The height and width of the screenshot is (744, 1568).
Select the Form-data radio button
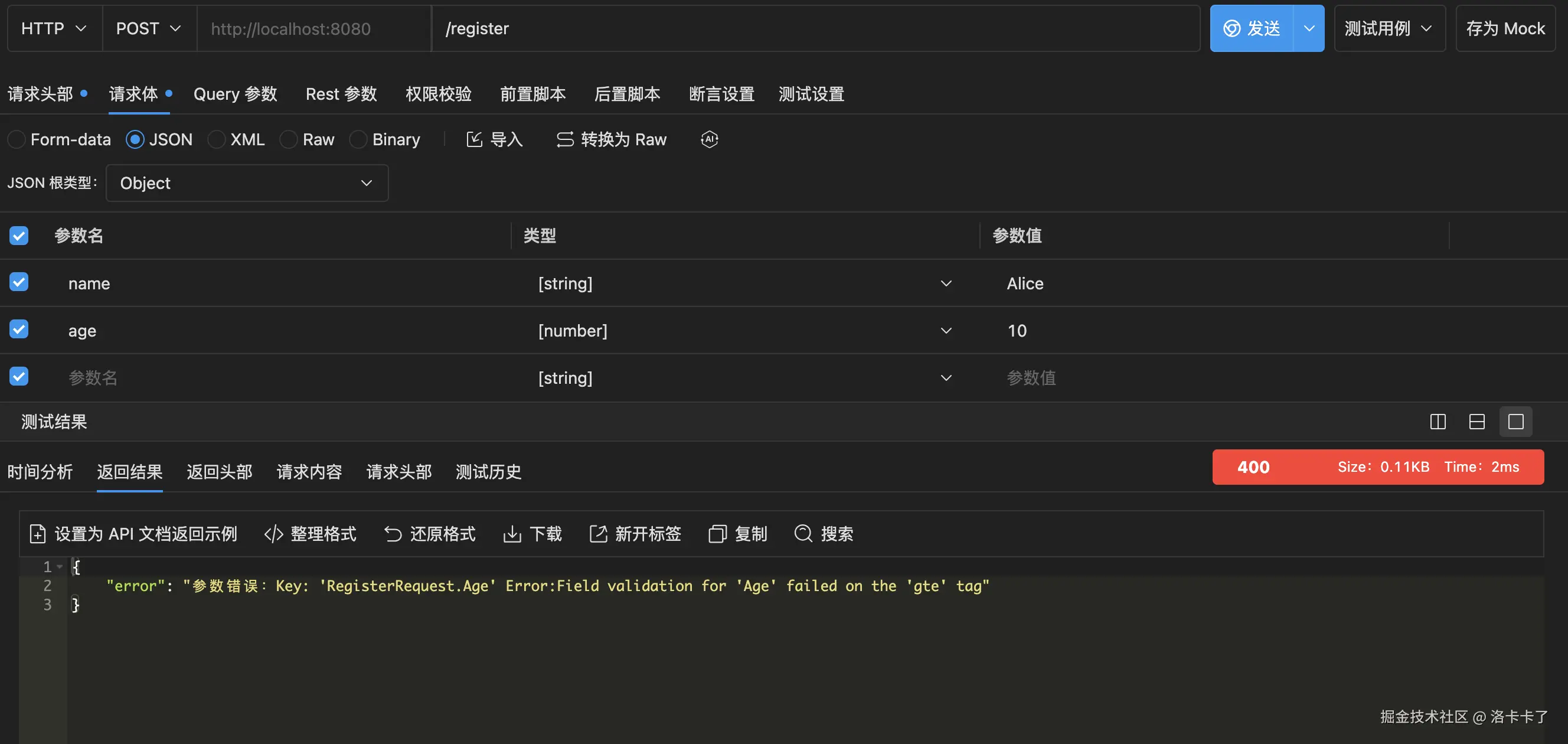click(17, 139)
